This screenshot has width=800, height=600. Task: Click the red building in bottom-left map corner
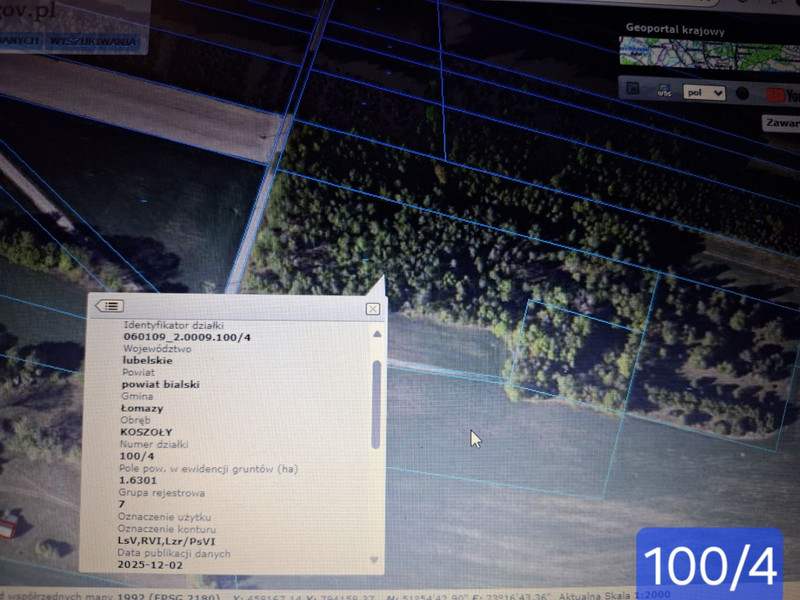(x=7, y=524)
